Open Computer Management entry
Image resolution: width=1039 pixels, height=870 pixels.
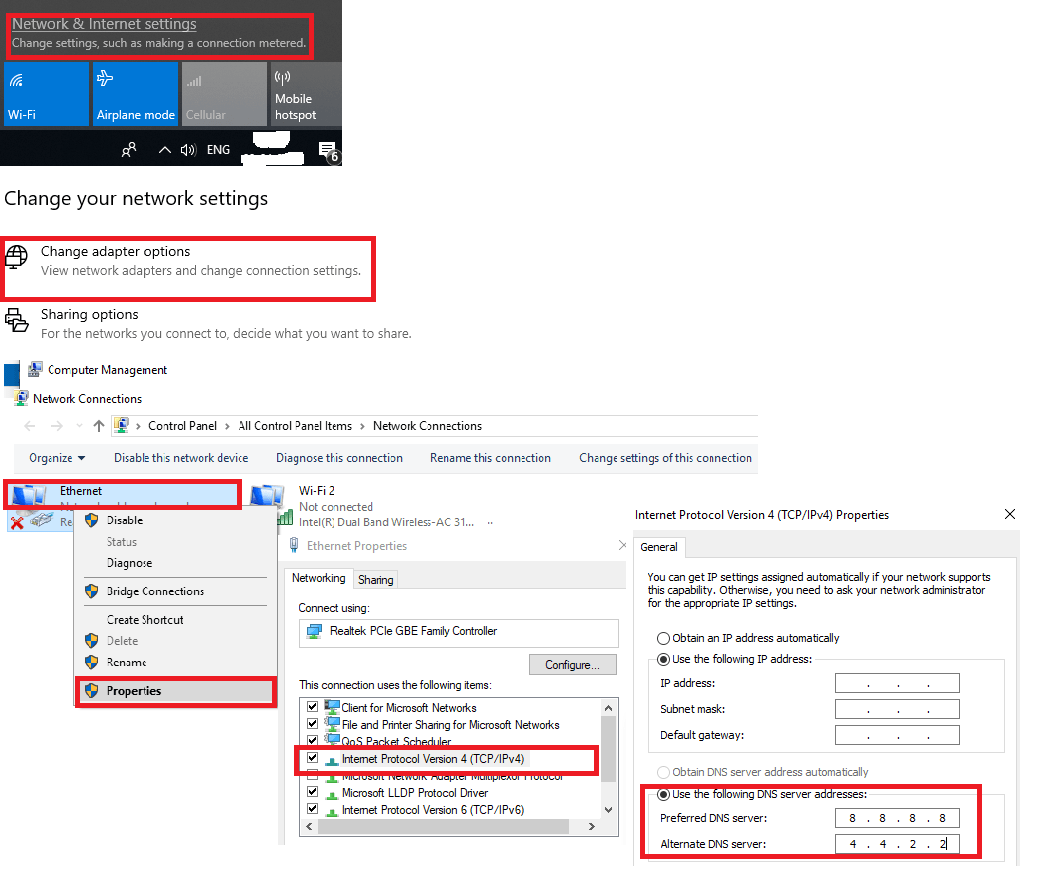107,370
